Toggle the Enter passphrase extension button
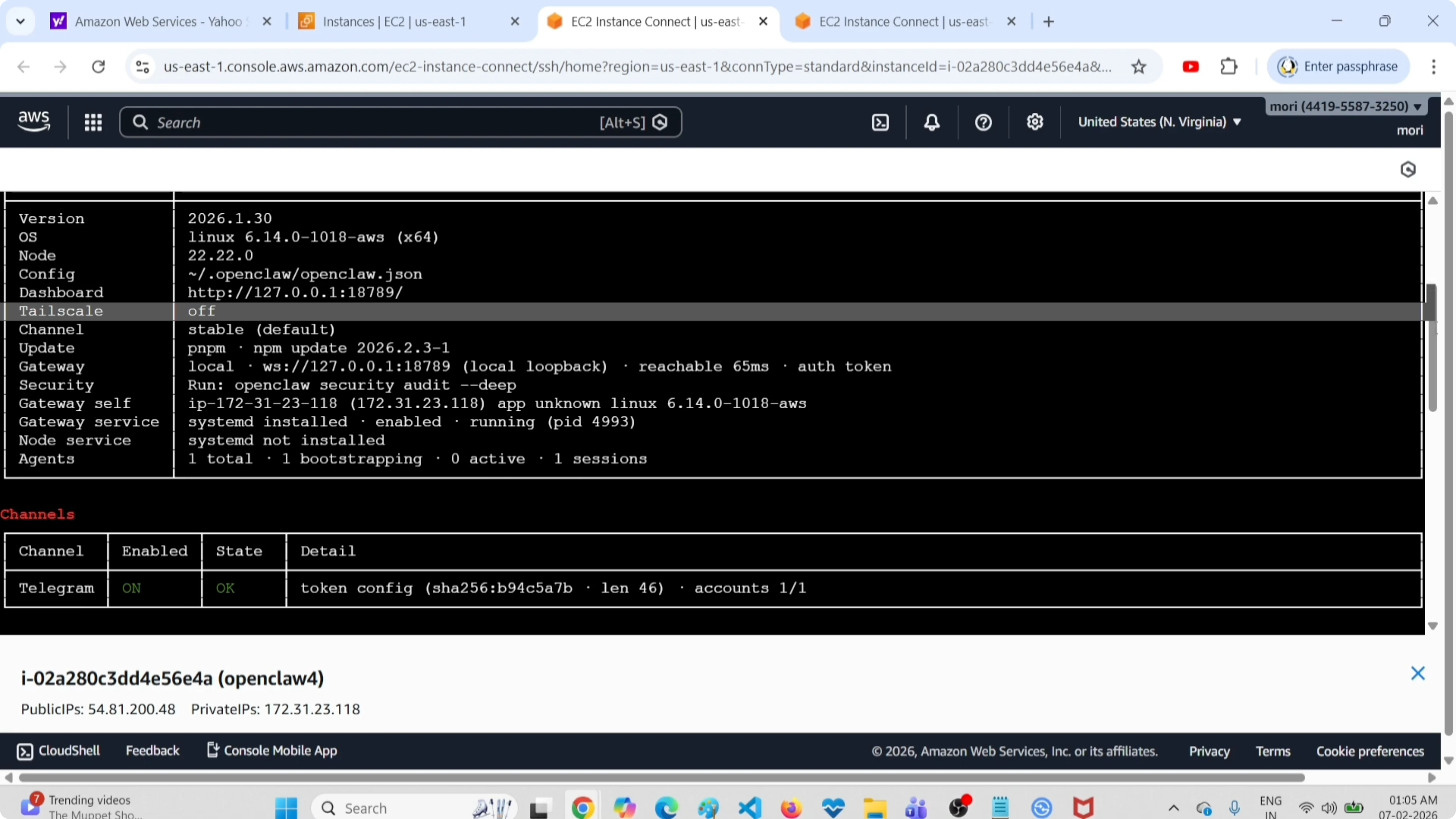Viewport: 1456px width, 819px height. 1338,66
